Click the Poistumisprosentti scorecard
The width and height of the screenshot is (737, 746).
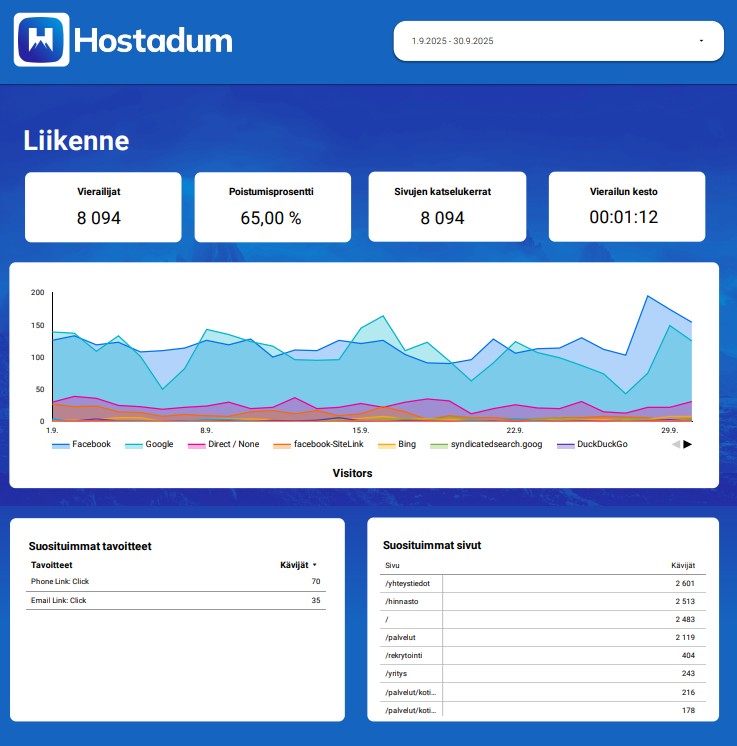(x=272, y=207)
